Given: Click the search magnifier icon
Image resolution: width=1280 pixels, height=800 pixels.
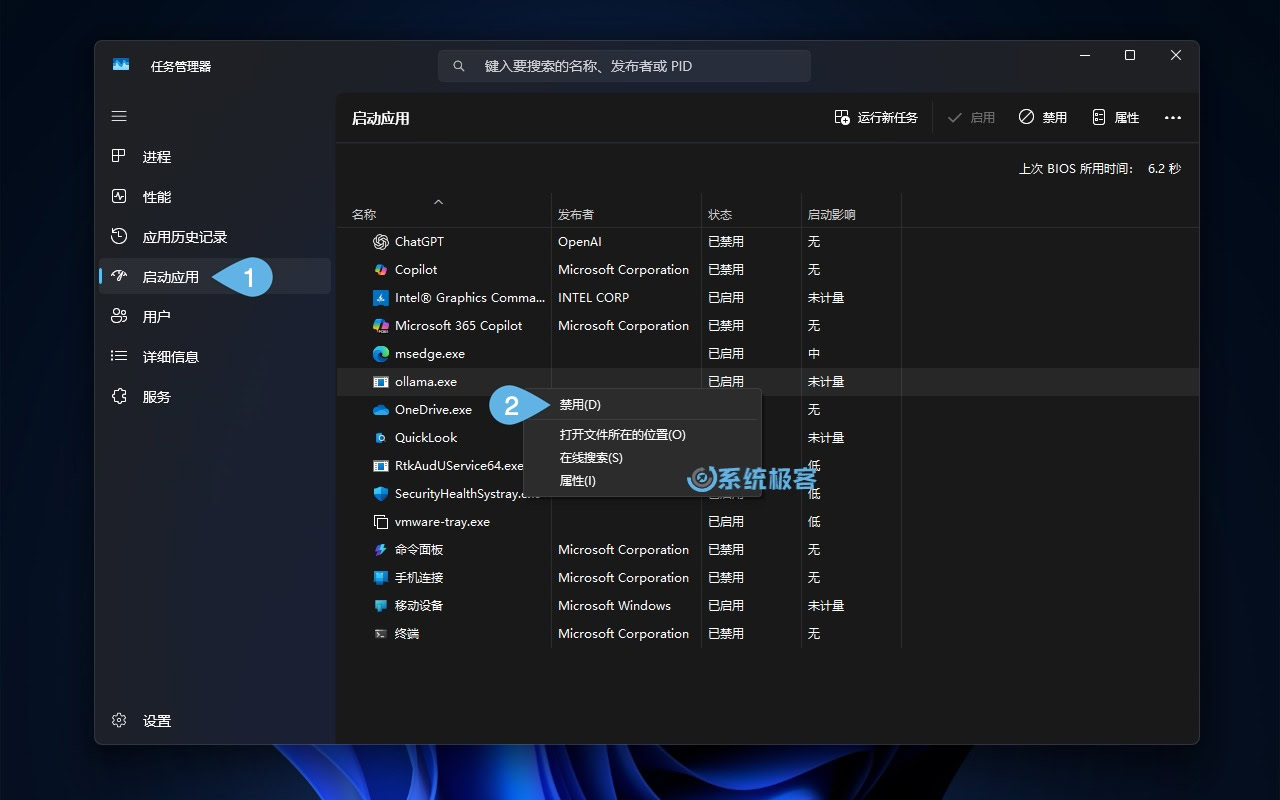Looking at the screenshot, I should coord(459,66).
